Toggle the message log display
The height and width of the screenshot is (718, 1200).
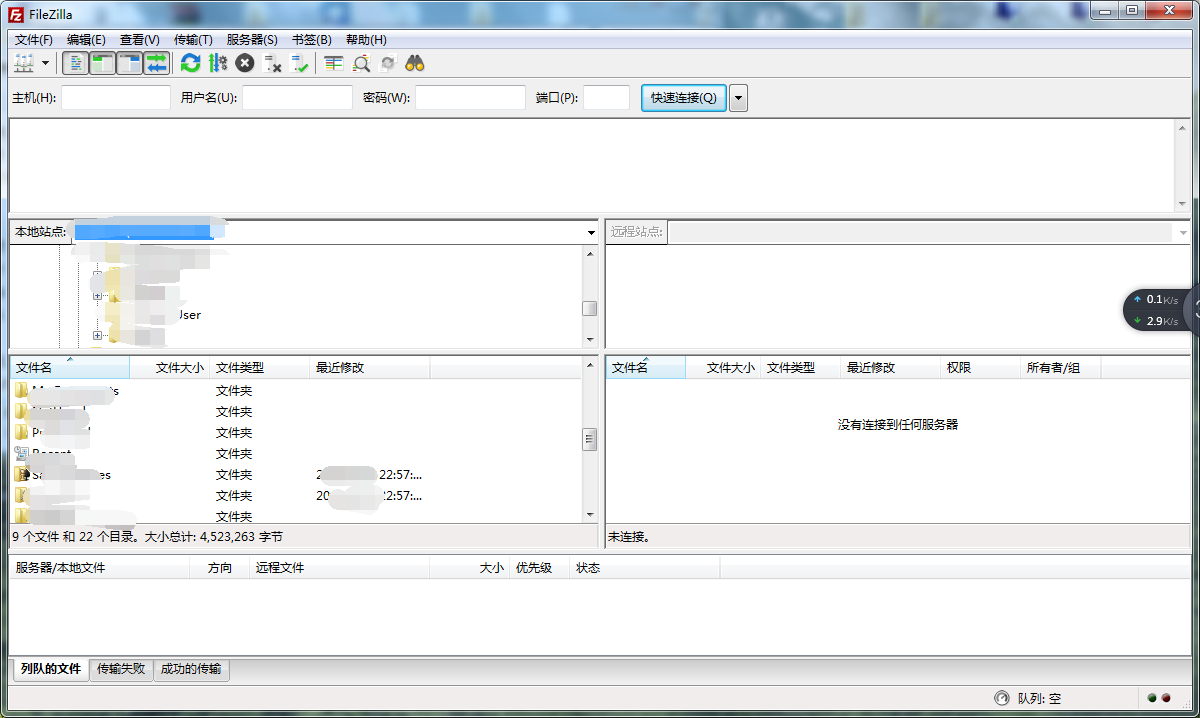click(x=75, y=63)
